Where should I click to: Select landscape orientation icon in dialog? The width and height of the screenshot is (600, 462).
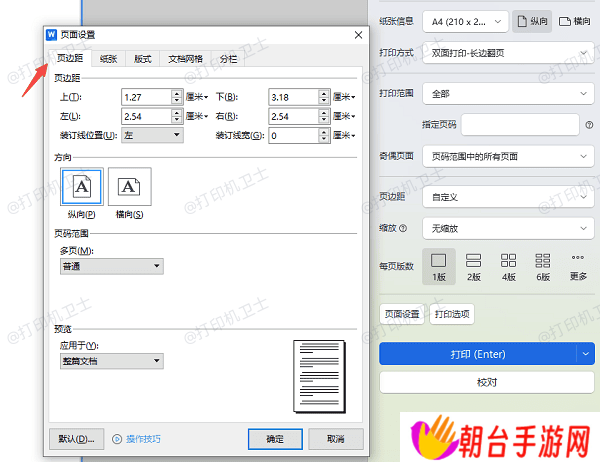[x=129, y=187]
